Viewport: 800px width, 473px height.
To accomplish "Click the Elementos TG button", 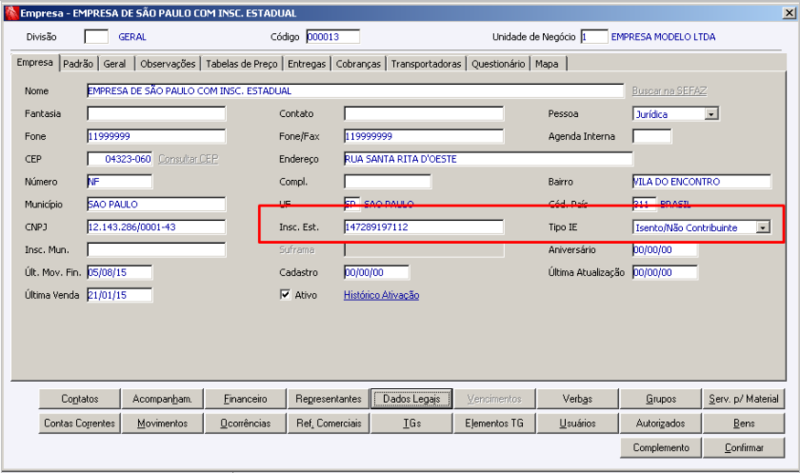I will click(x=494, y=423).
